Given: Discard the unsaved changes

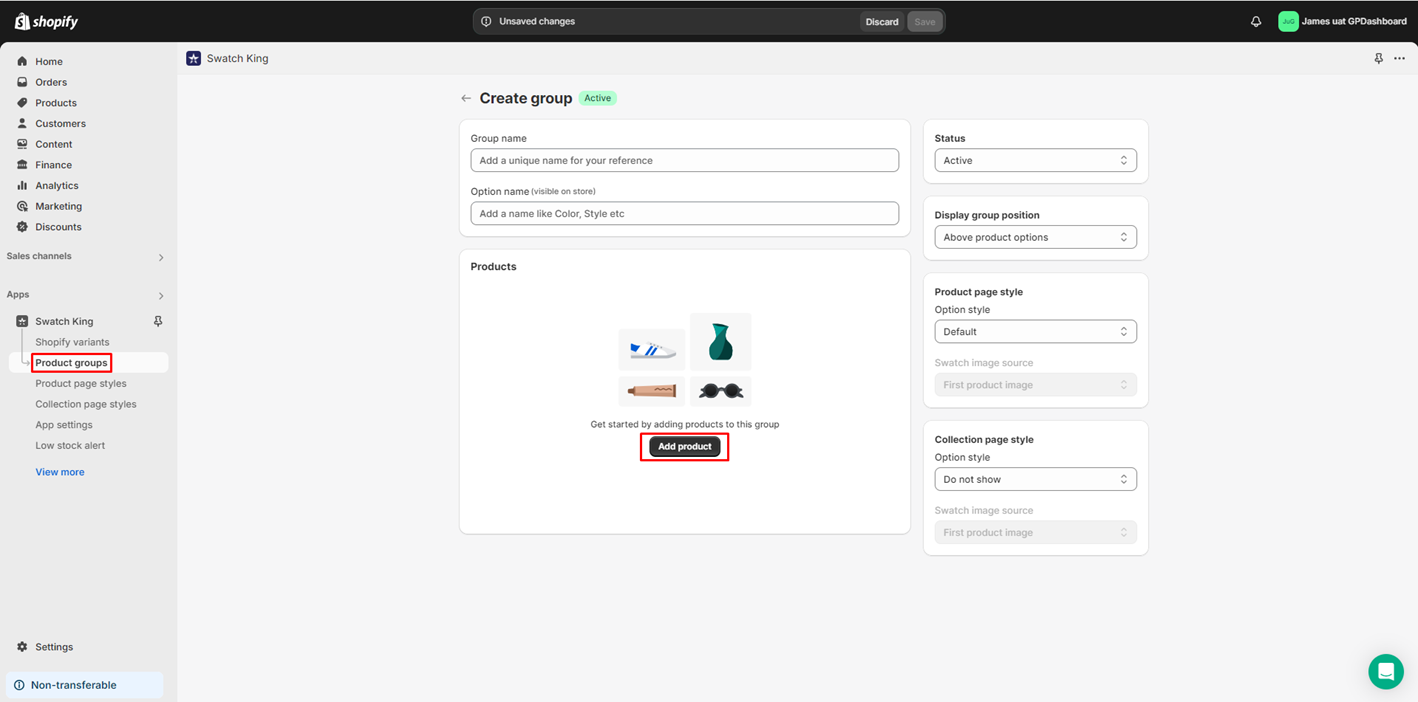Looking at the screenshot, I should click(881, 21).
